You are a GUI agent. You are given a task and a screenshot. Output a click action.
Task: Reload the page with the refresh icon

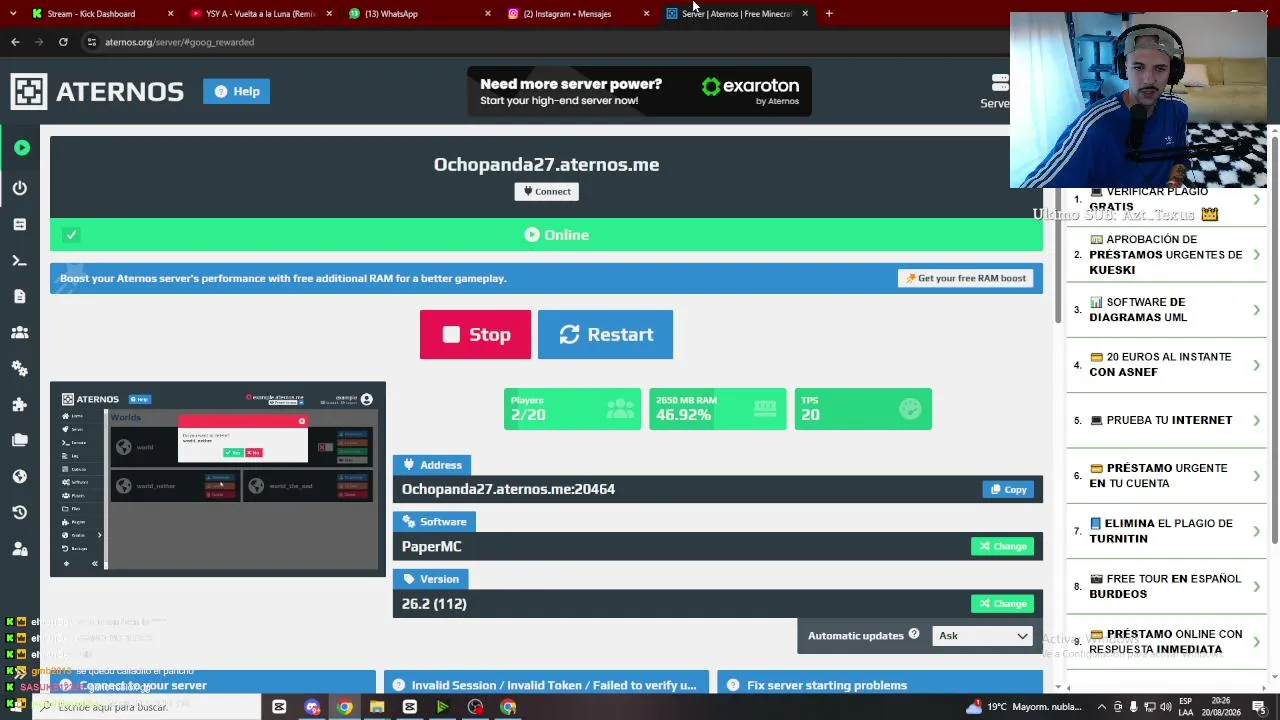click(x=63, y=42)
